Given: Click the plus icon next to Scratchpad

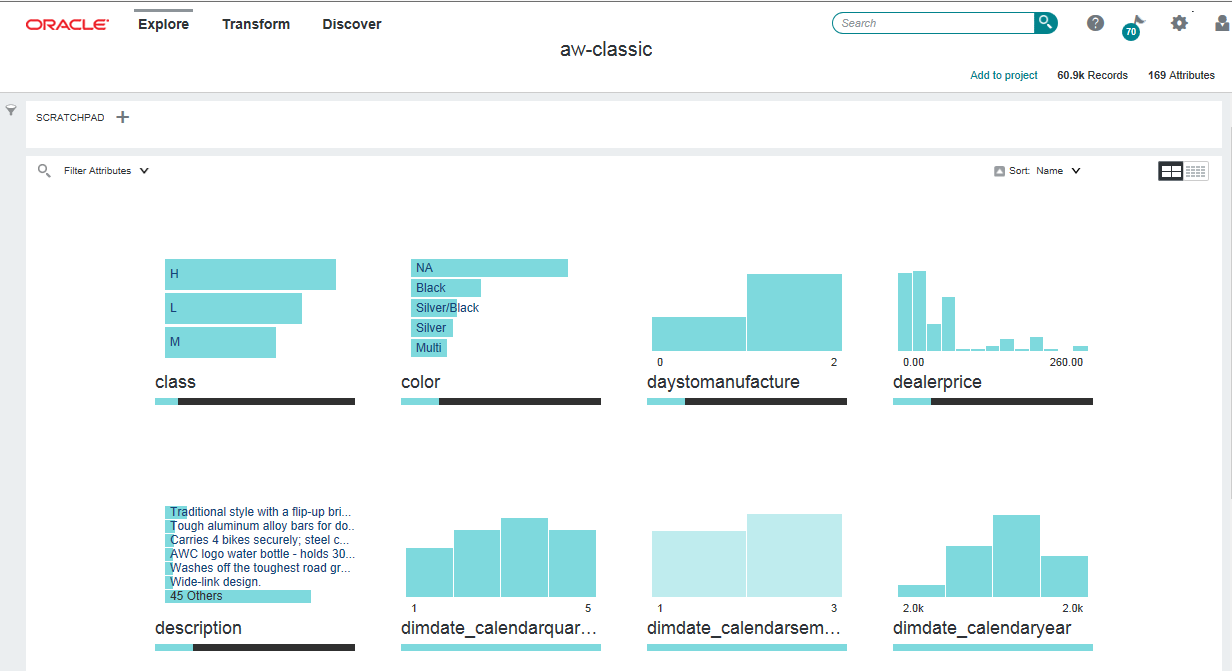Looking at the screenshot, I should pos(122,116).
